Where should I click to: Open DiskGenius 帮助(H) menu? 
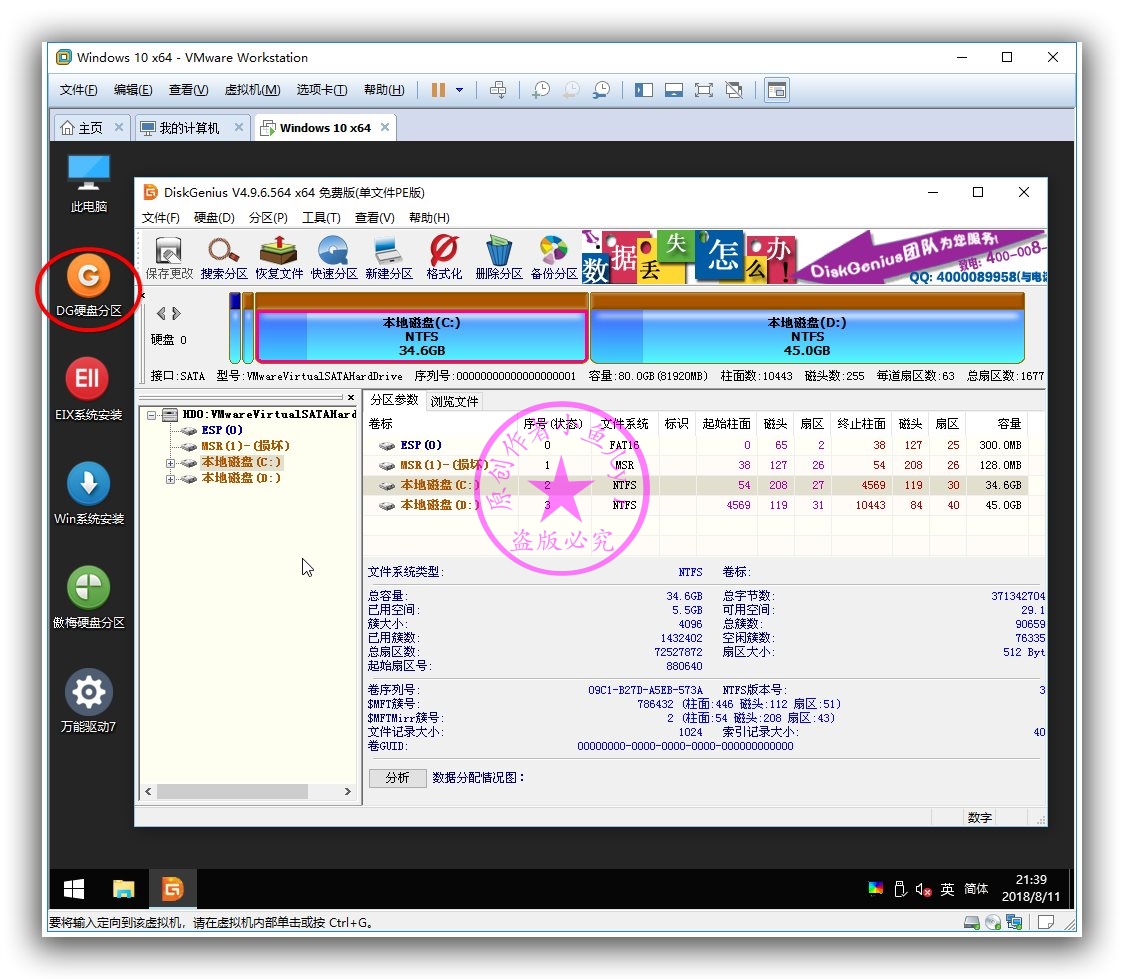click(429, 217)
